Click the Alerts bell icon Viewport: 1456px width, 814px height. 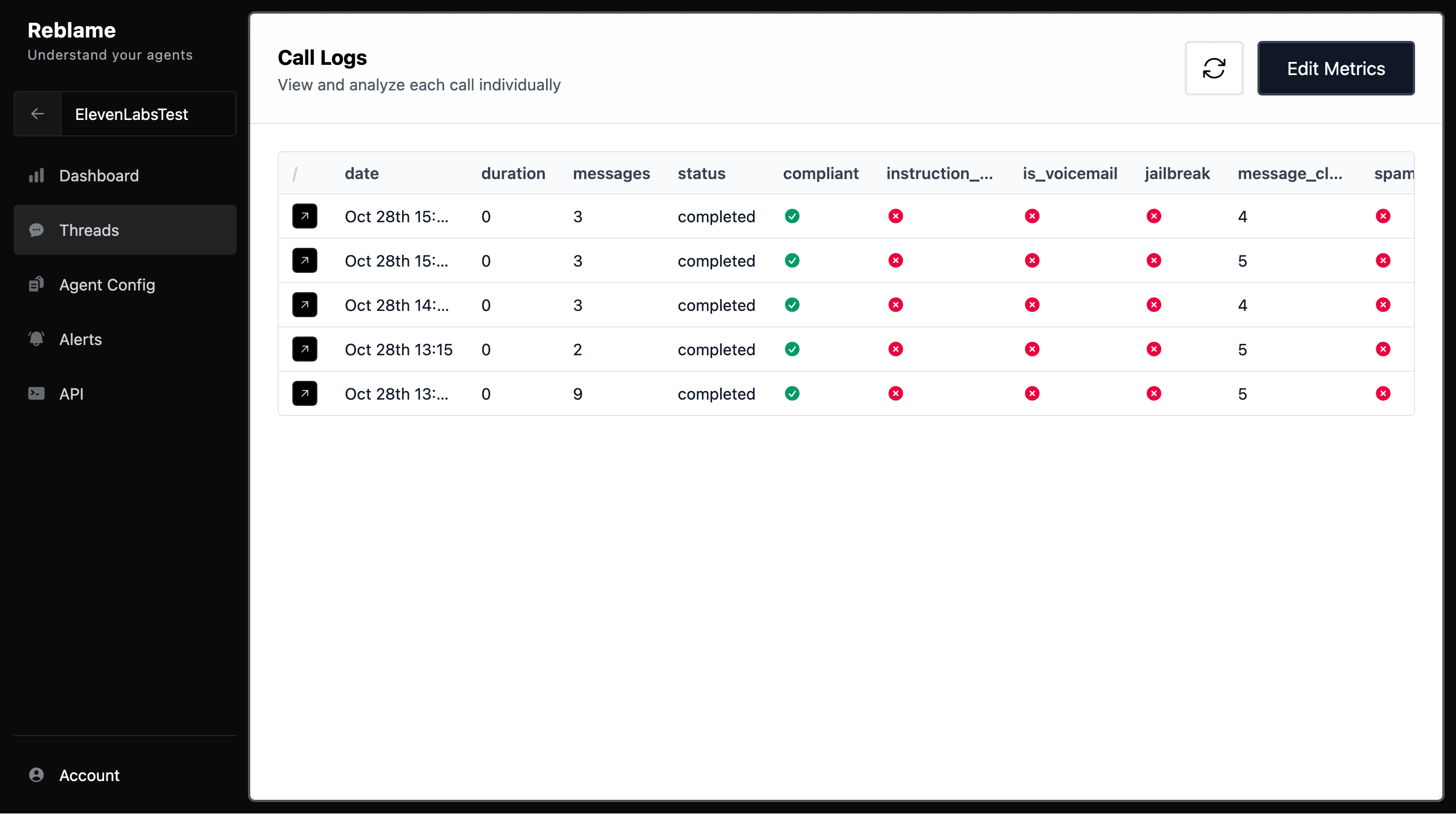click(x=36, y=339)
